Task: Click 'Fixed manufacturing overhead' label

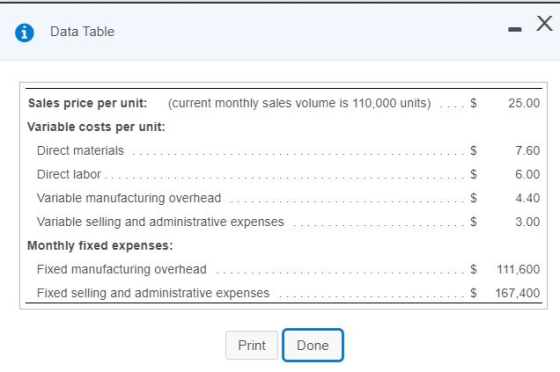Action: (122, 269)
